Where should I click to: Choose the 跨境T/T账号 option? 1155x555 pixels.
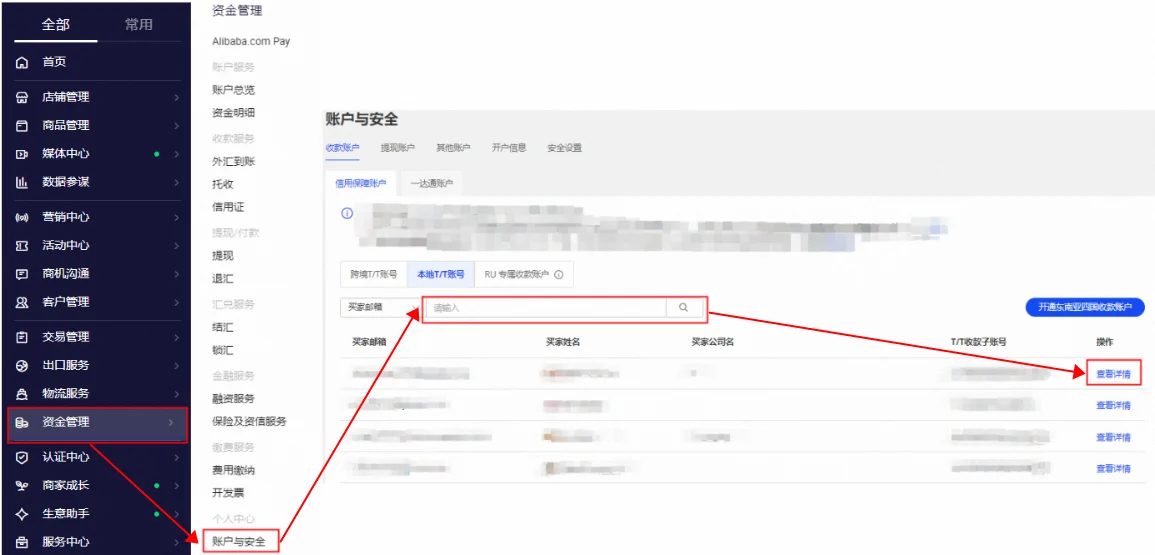click(373, 274)
